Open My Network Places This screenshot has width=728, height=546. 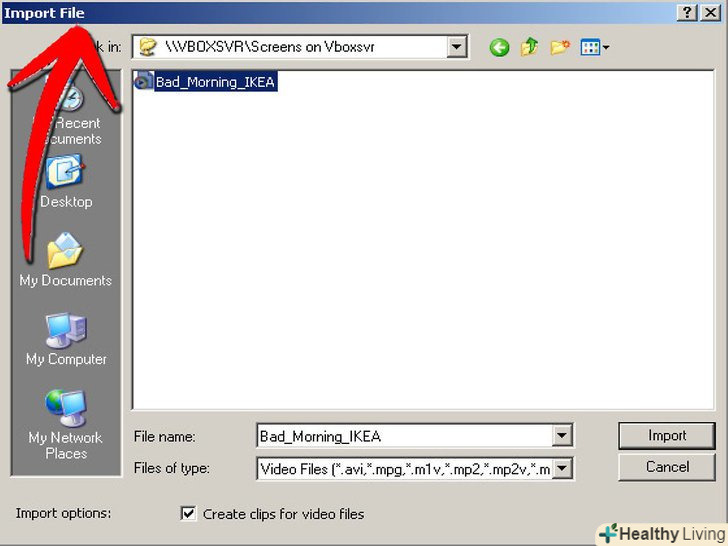point(66,425)
